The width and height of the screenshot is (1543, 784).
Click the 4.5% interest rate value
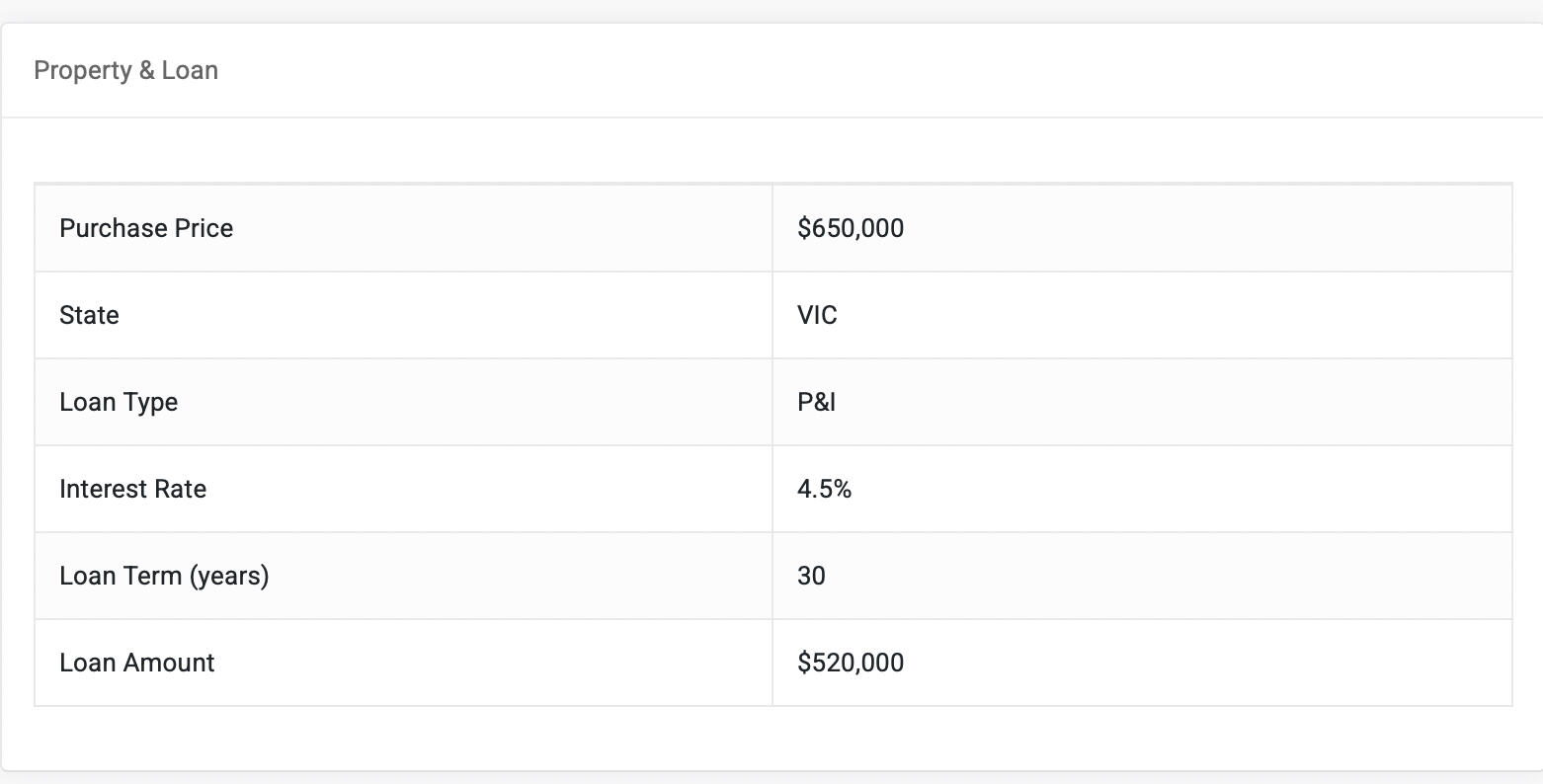tap(824, 489)
